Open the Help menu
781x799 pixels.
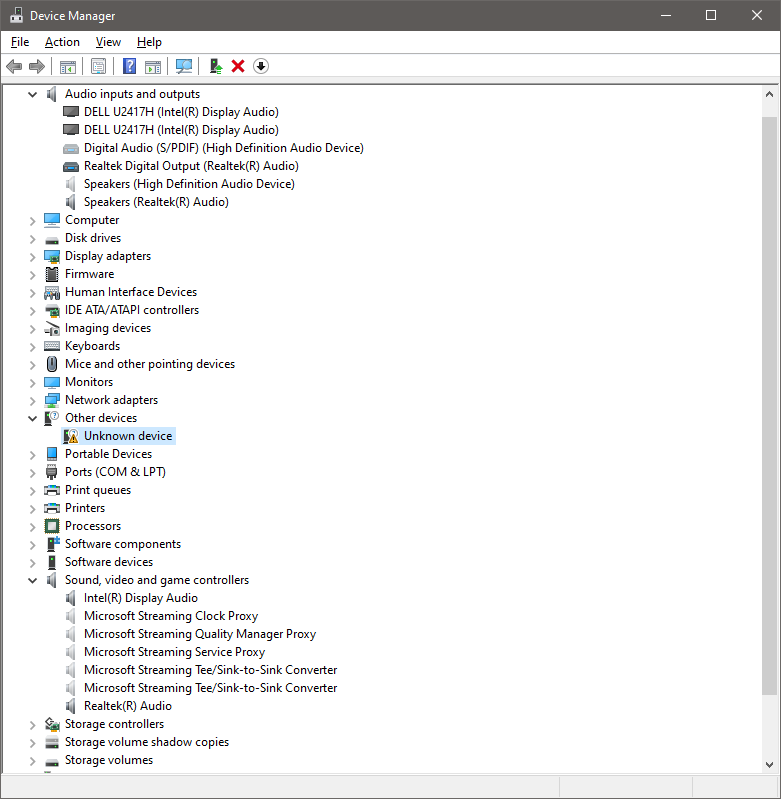coord(149,42)
